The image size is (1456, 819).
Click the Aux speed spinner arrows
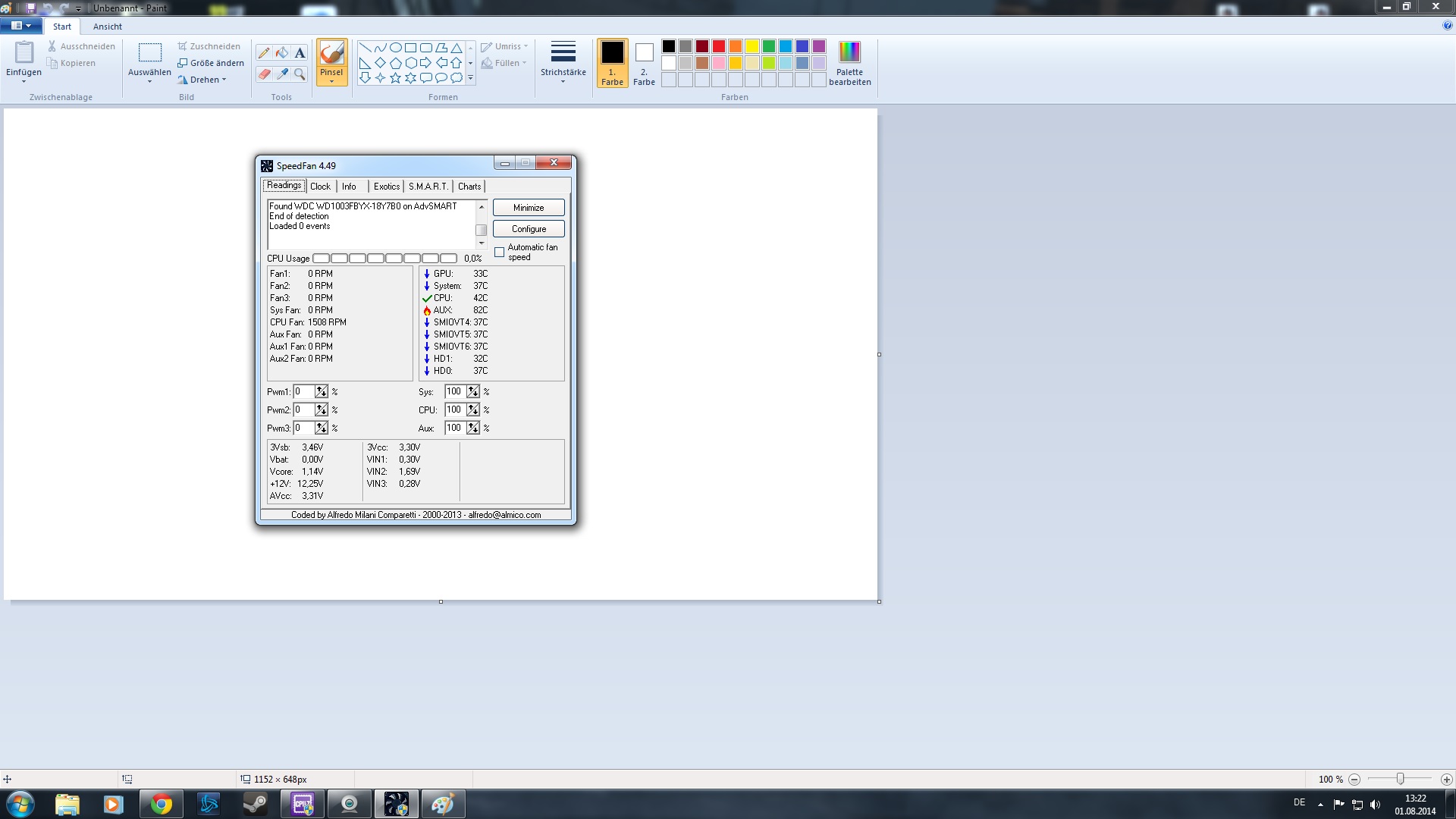coord(473,428)
